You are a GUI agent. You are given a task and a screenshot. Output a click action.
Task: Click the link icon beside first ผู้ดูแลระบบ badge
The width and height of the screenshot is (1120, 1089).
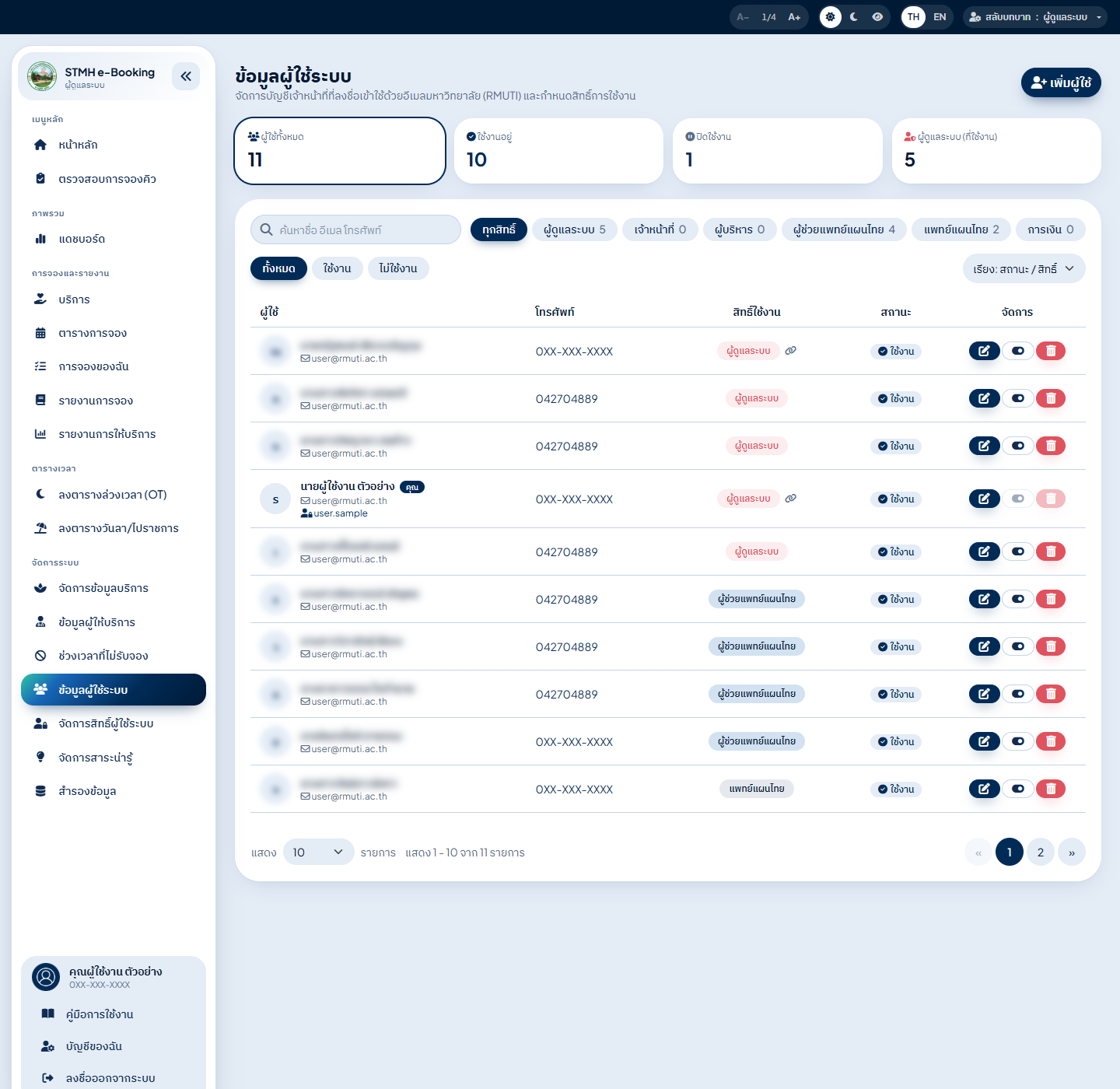790,351
